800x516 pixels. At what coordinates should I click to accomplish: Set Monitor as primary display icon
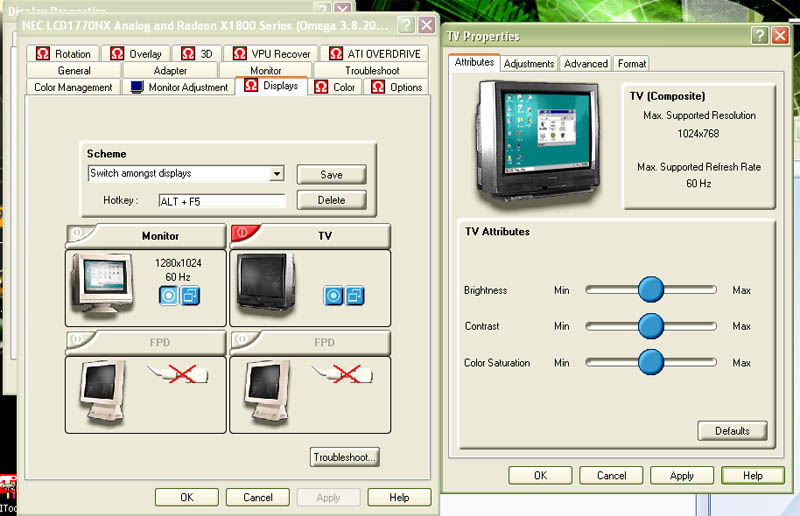point(169,296)
